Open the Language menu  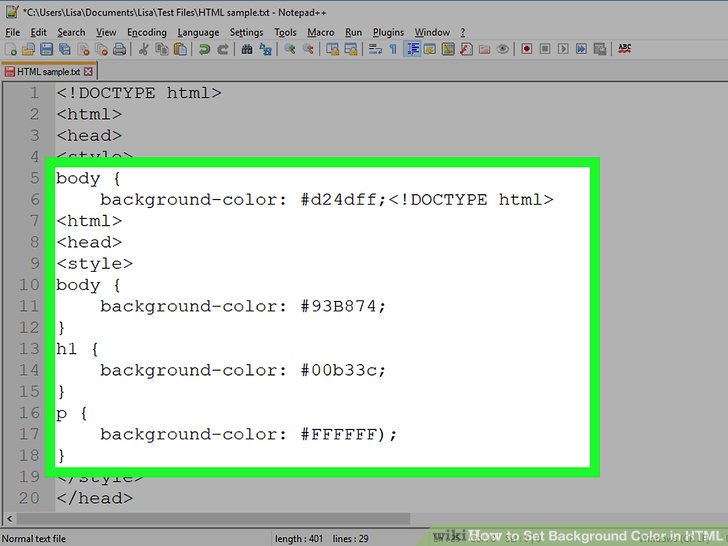(x=198, y=32)
